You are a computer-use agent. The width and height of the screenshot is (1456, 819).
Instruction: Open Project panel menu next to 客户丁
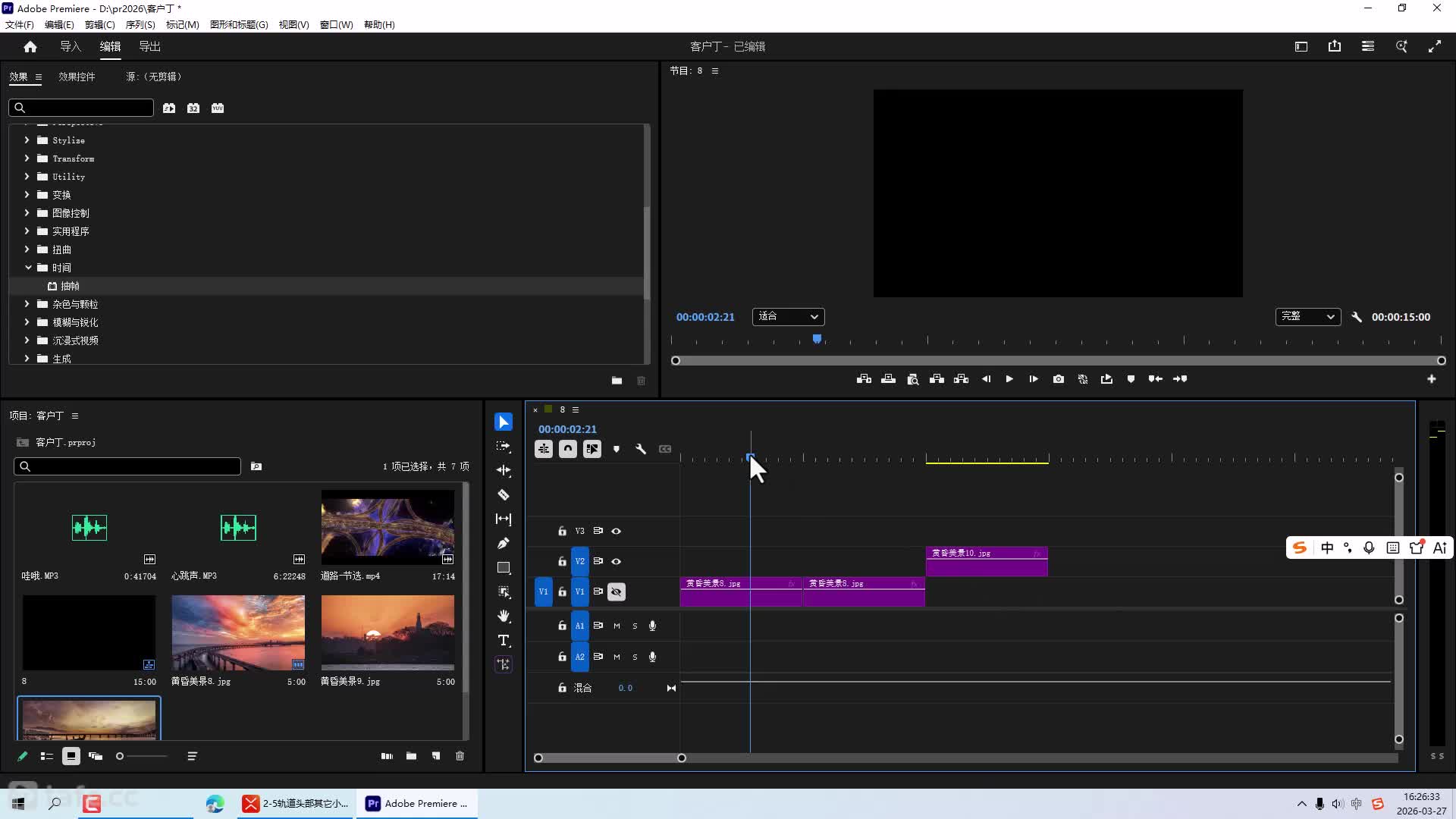[x=75, y=416]
